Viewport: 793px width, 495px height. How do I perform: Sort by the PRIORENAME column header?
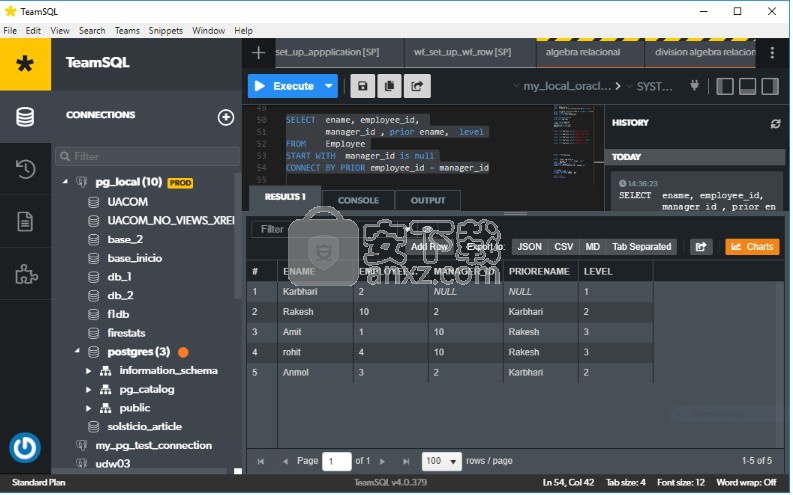pos(539,272)
